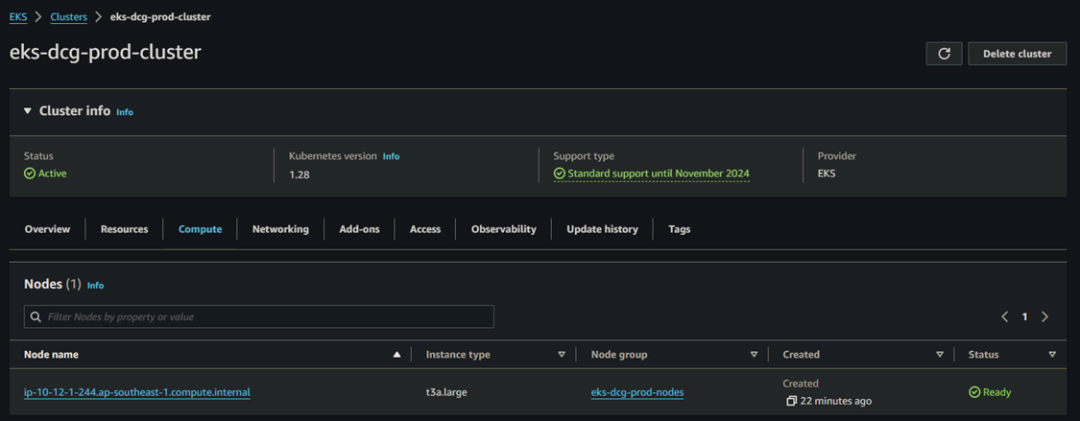Open the Add-ons tab

click(x=359, y=229)
